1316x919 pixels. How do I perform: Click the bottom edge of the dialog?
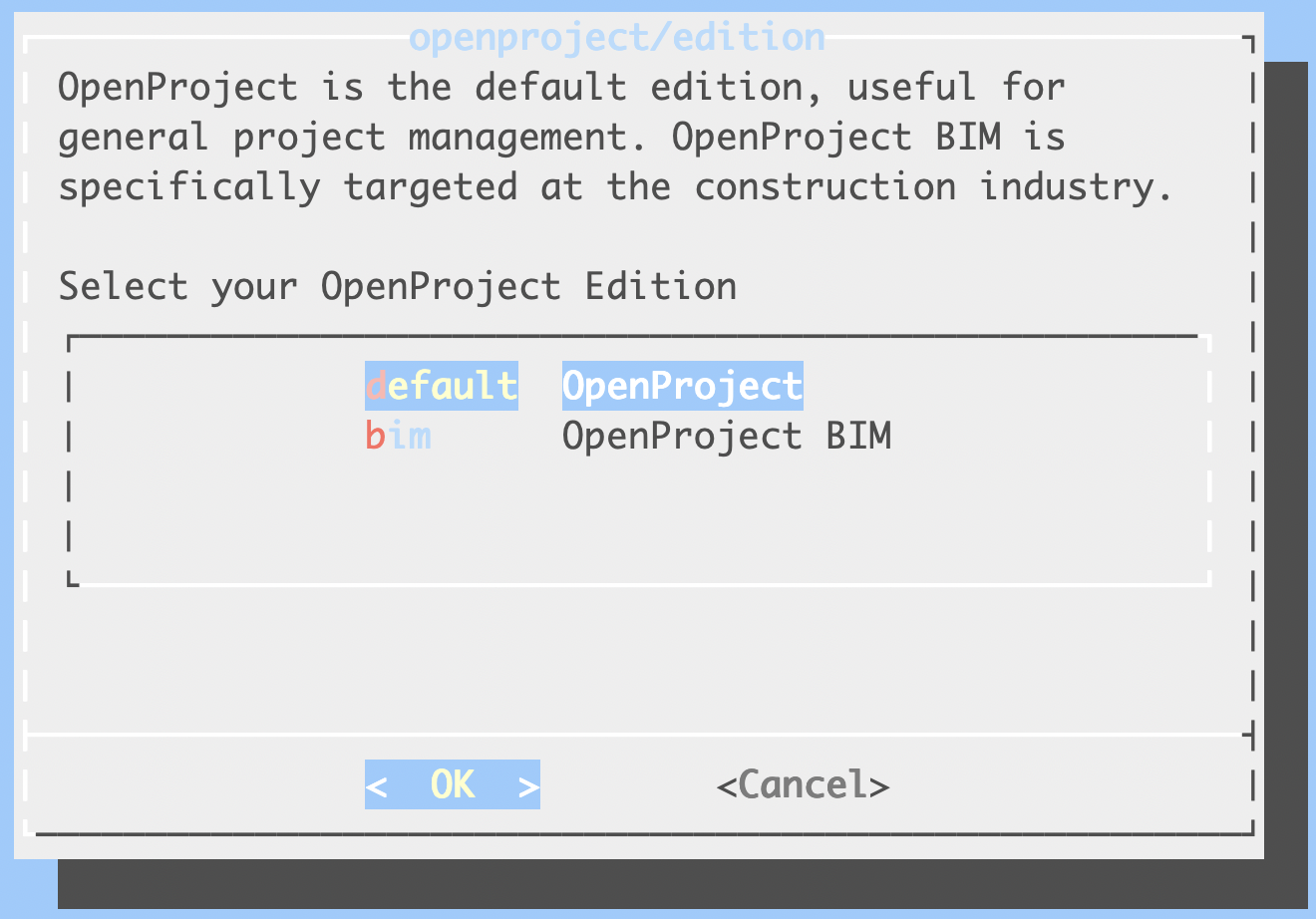click(x=638, y=831)
